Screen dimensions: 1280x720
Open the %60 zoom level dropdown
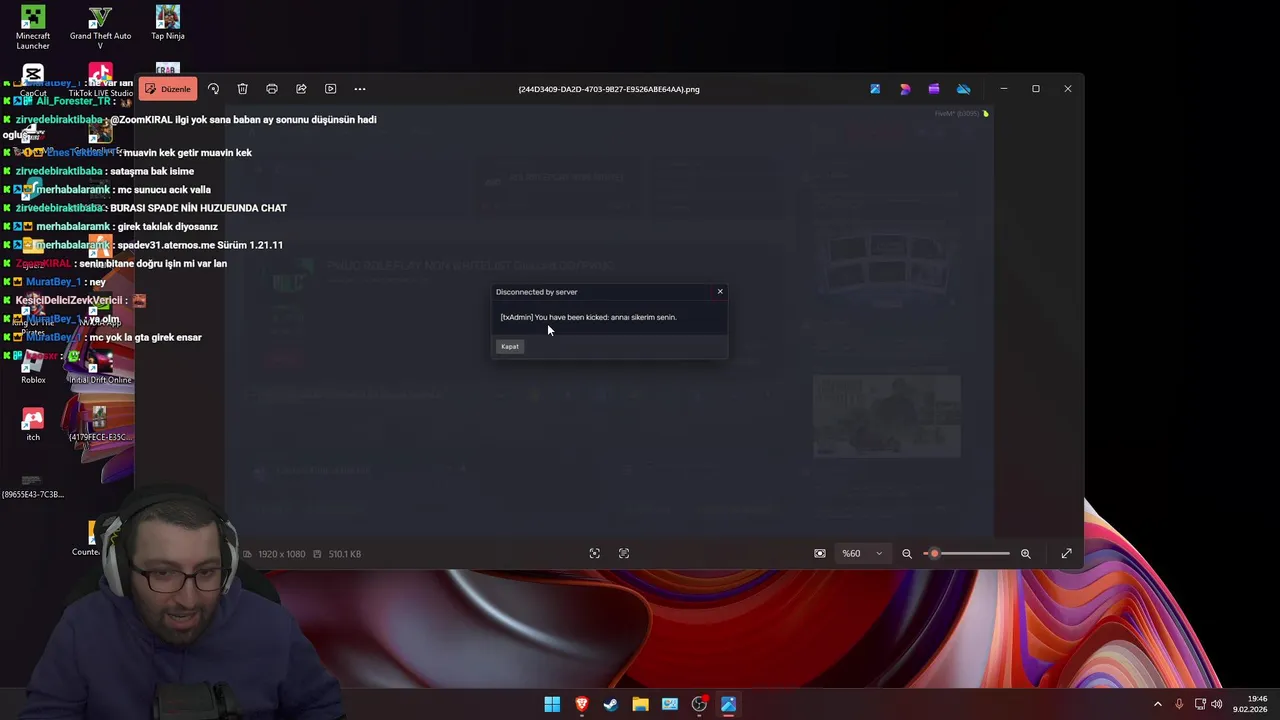pos(862,554)
